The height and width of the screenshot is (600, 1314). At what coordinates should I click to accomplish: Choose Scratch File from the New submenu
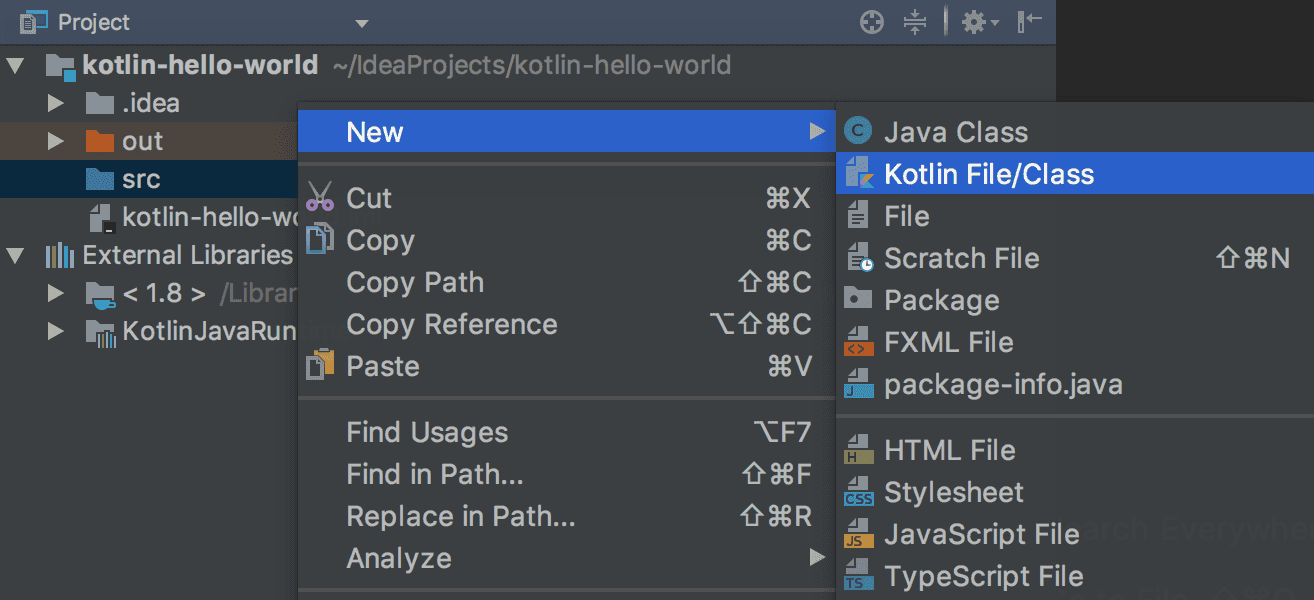[x=962, y=257]
